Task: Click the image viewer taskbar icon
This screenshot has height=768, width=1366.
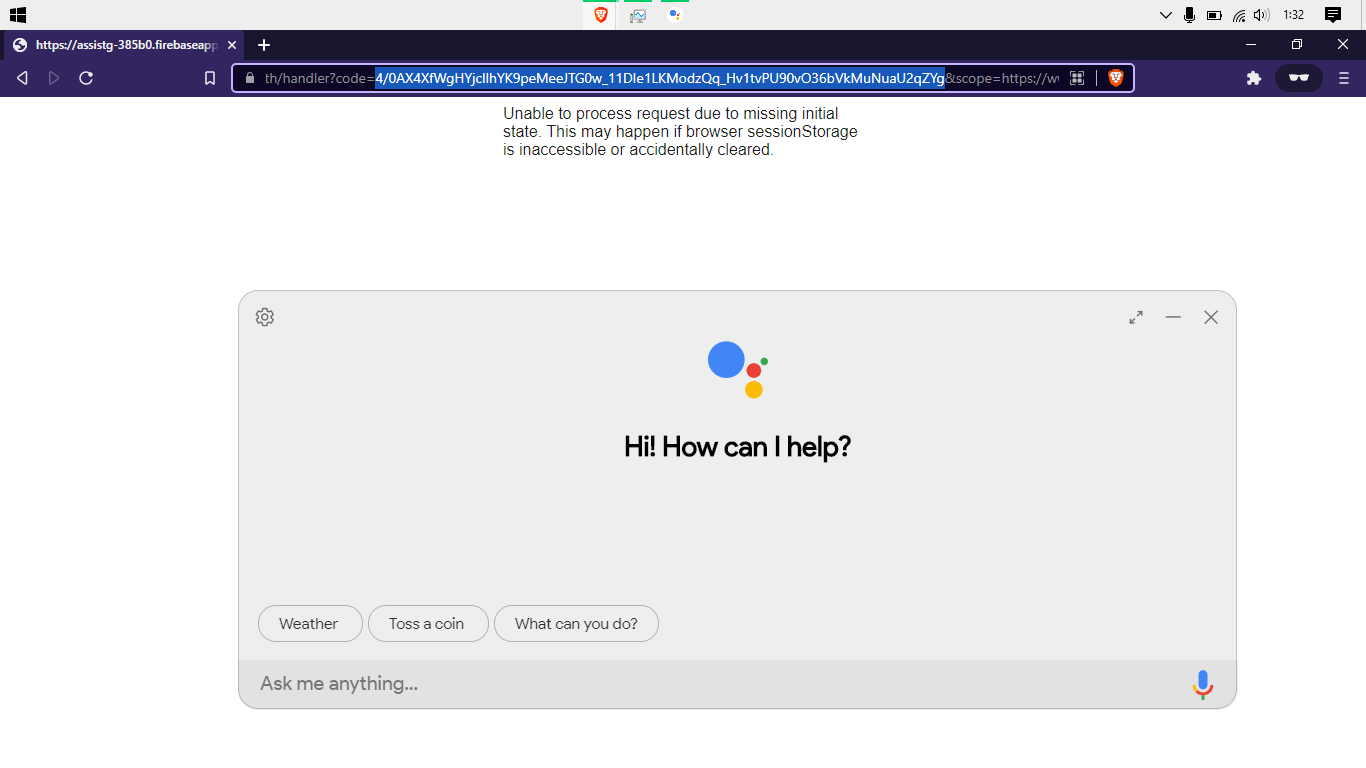Action: (x=638, y=15)
